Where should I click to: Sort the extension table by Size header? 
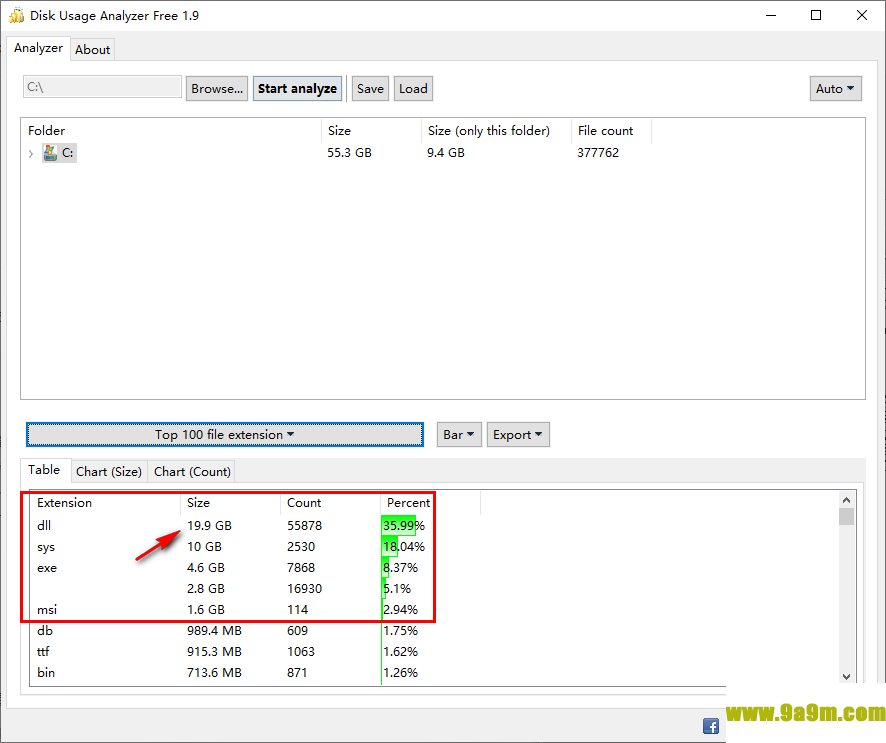[231, 503]
